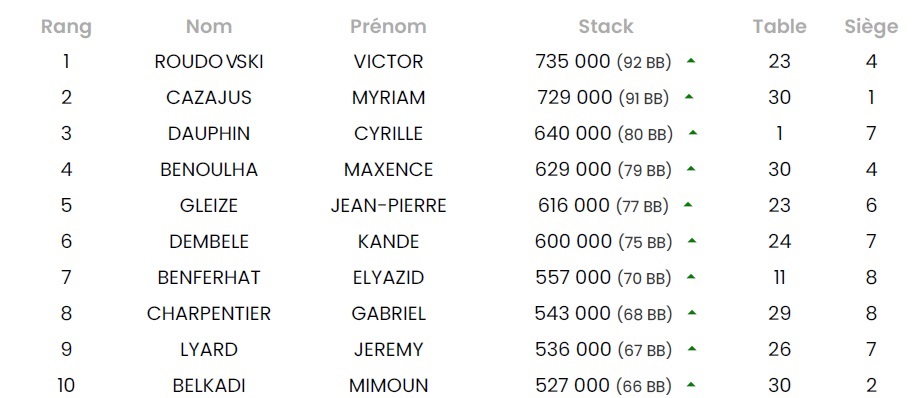Sort table by Prénom header

388,26
